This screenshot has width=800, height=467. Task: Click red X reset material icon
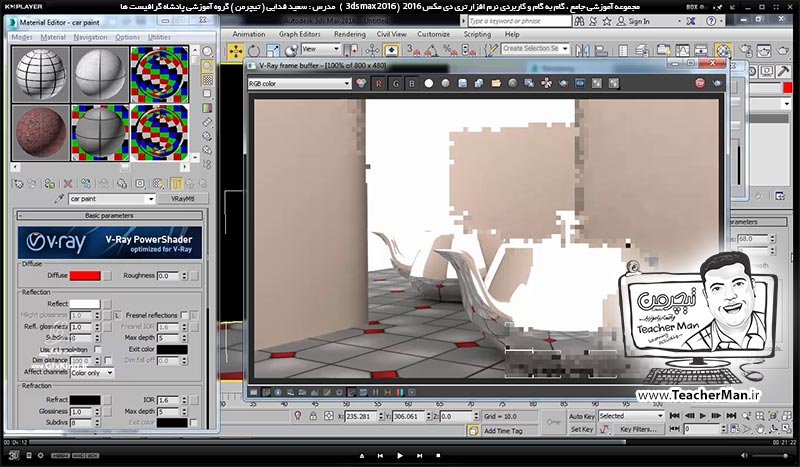[67, 184]
